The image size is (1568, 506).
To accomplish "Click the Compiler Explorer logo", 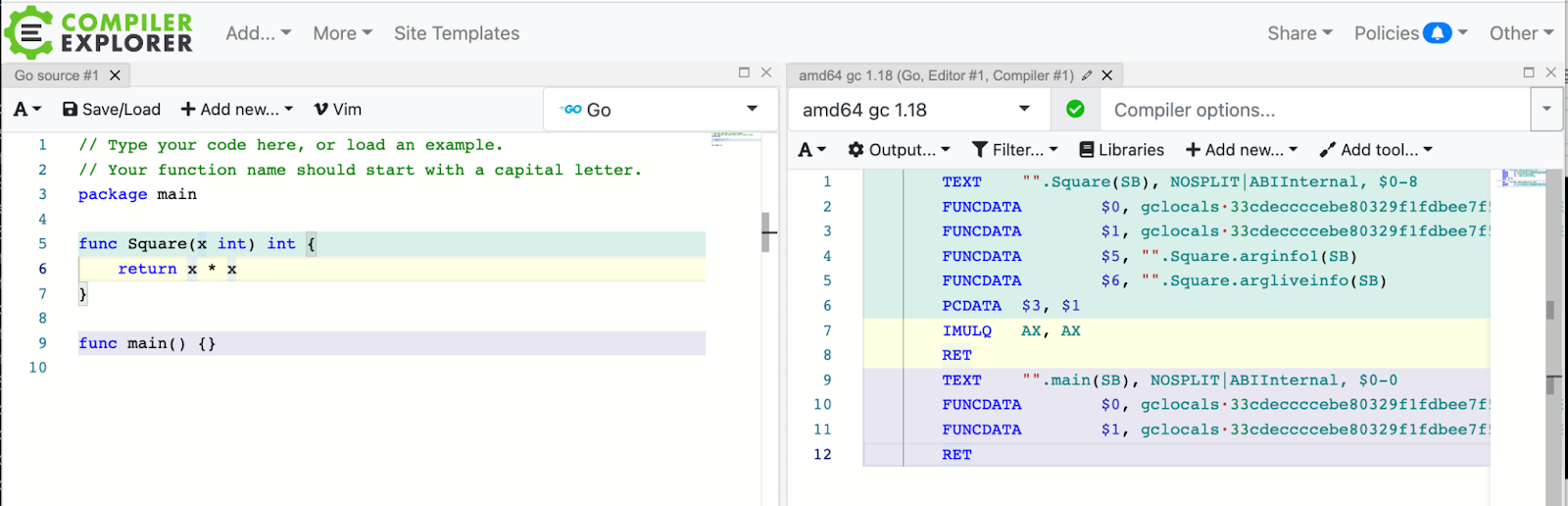I will pos(98,32).
